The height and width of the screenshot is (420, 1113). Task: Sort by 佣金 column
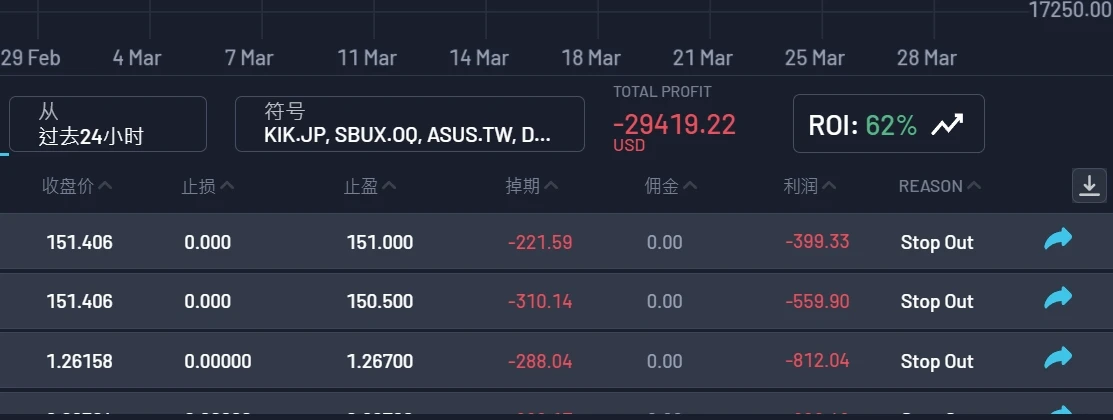click(x=671, y=186)
